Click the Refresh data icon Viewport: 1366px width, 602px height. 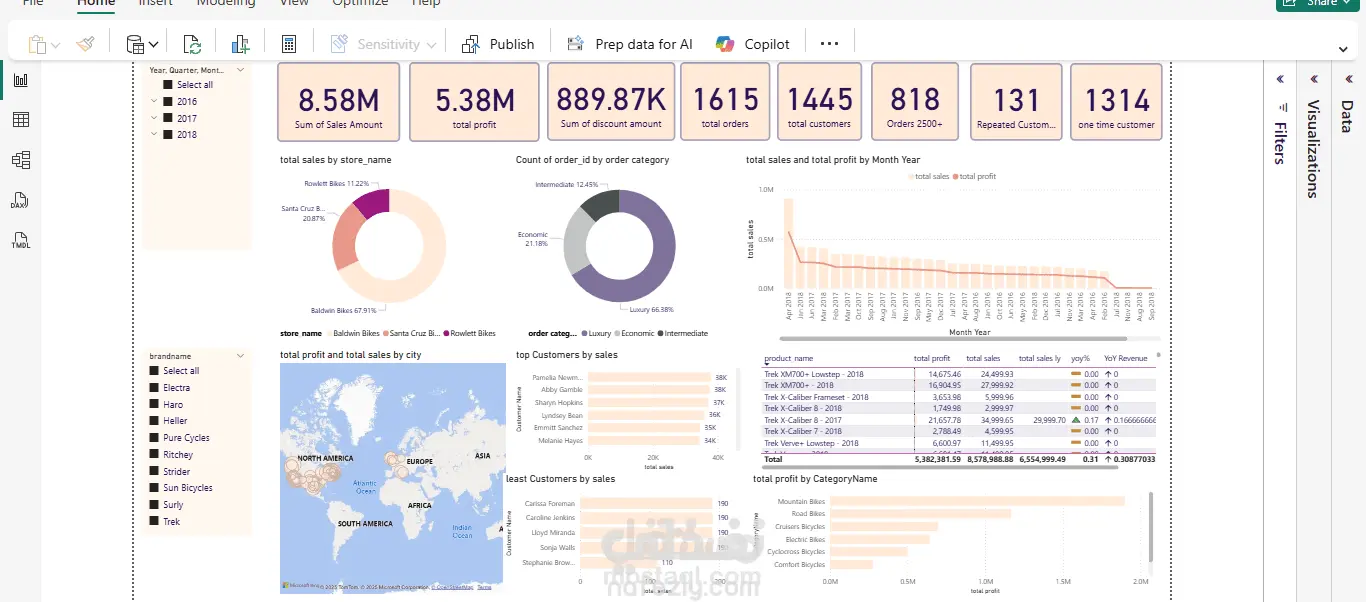(192, 44)
